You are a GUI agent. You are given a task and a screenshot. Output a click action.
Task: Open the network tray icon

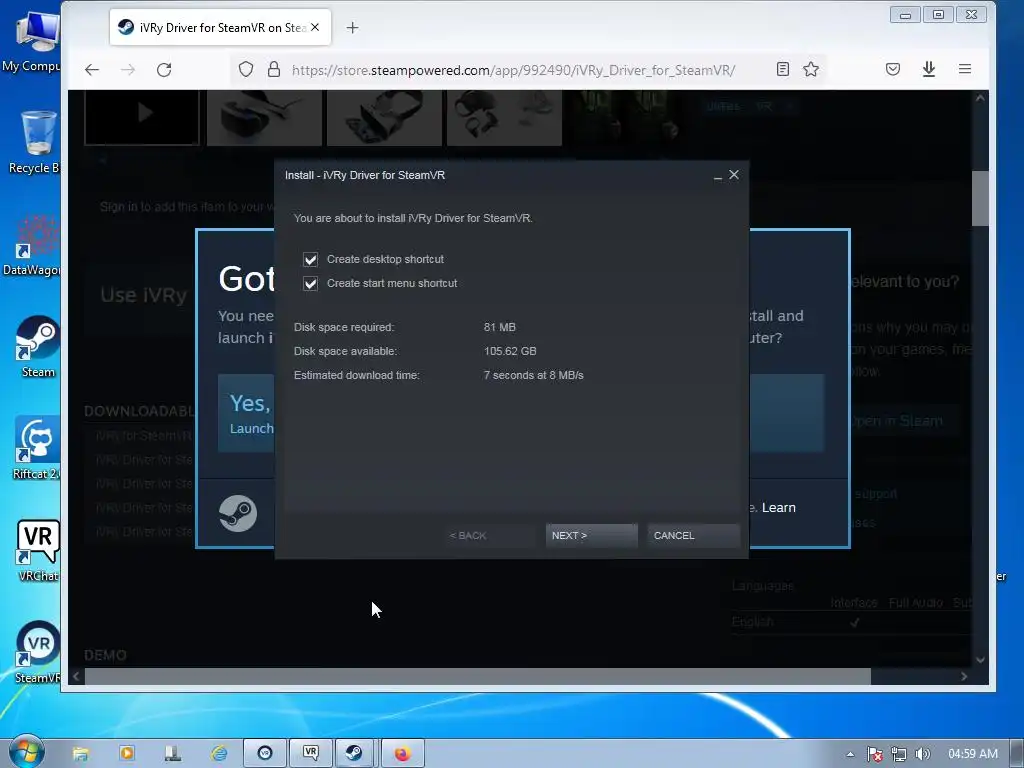(899, 754)
